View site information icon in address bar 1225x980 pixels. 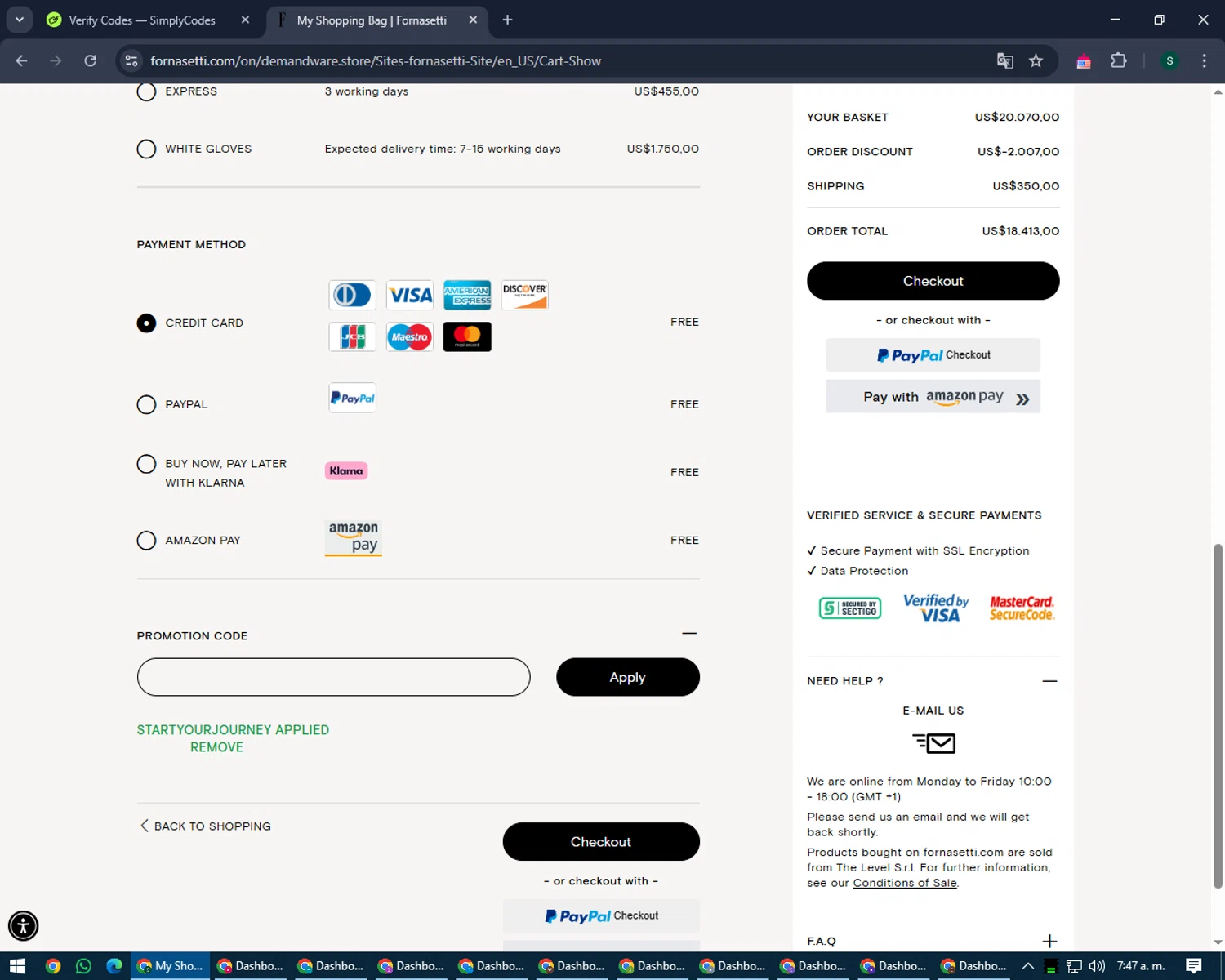tap(131, 61)
